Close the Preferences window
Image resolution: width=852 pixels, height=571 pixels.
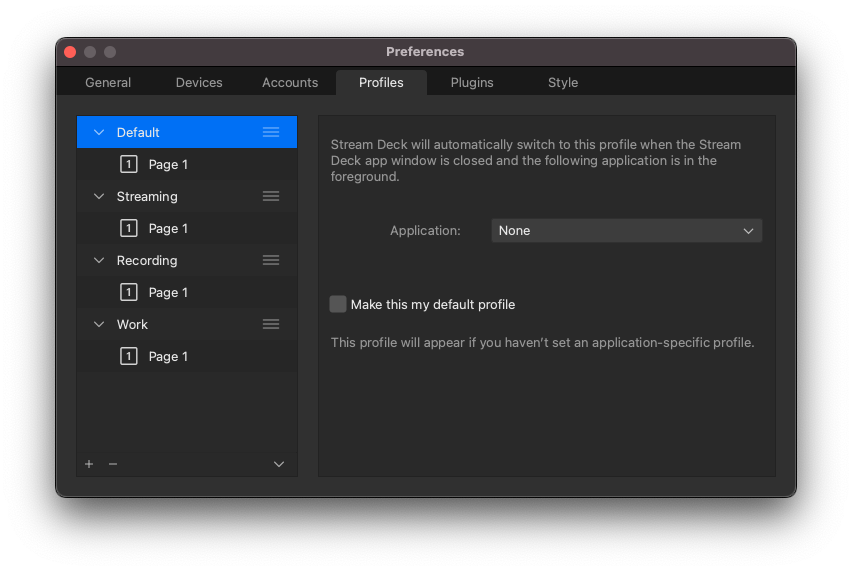(70, 52)
